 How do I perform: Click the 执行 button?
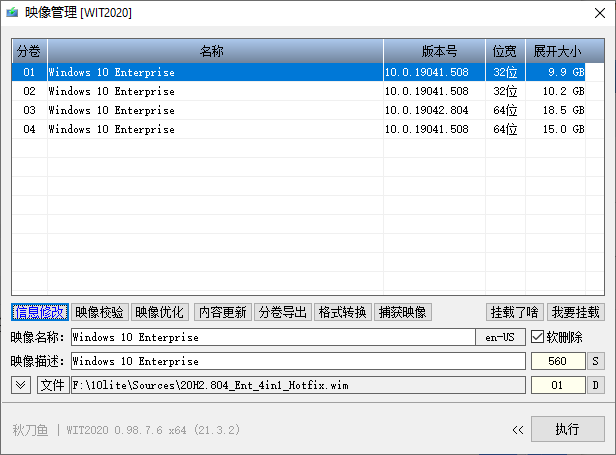(568, 429)
